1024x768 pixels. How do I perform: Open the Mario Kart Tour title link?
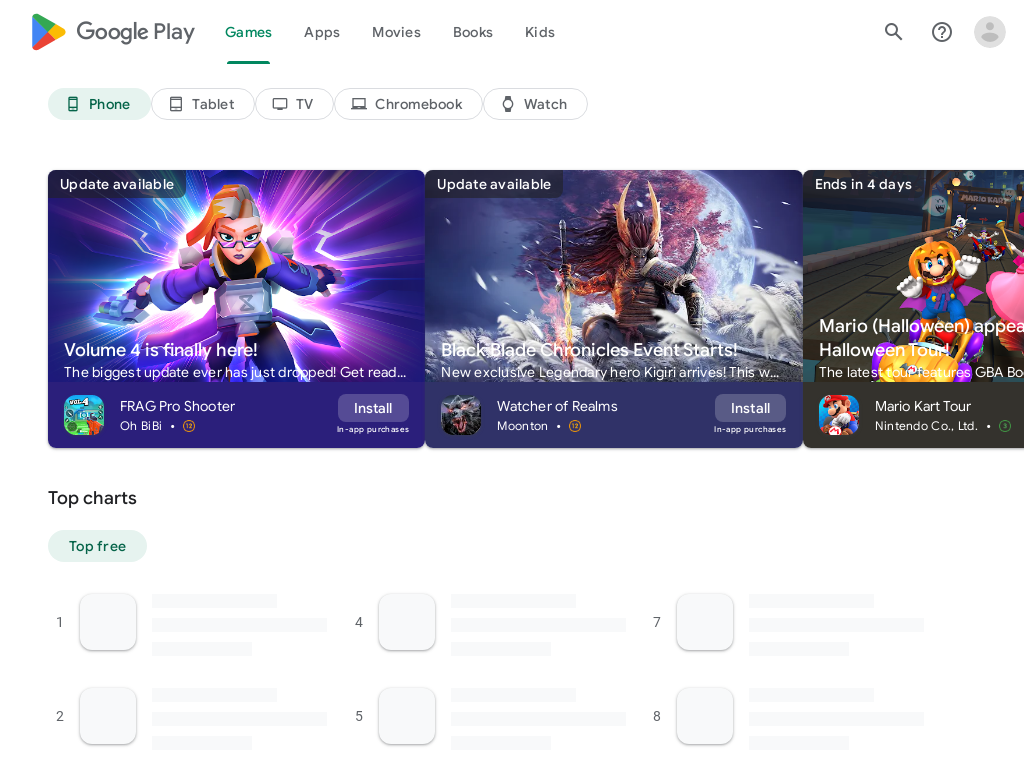point(923,406)
